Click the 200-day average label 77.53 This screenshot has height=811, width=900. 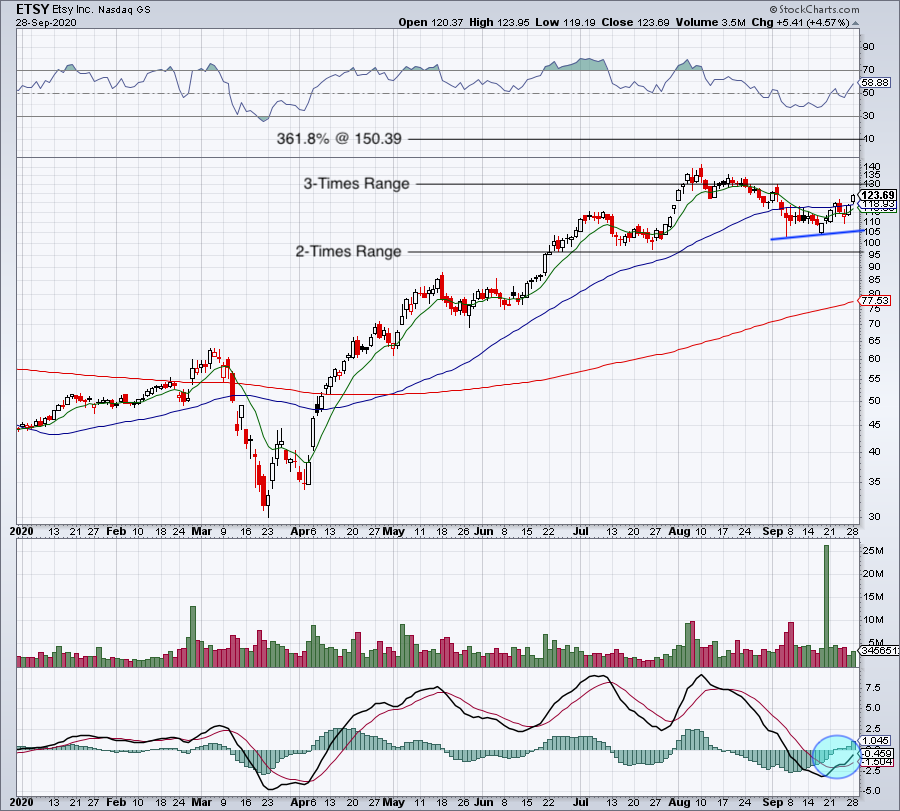point(875,301)
